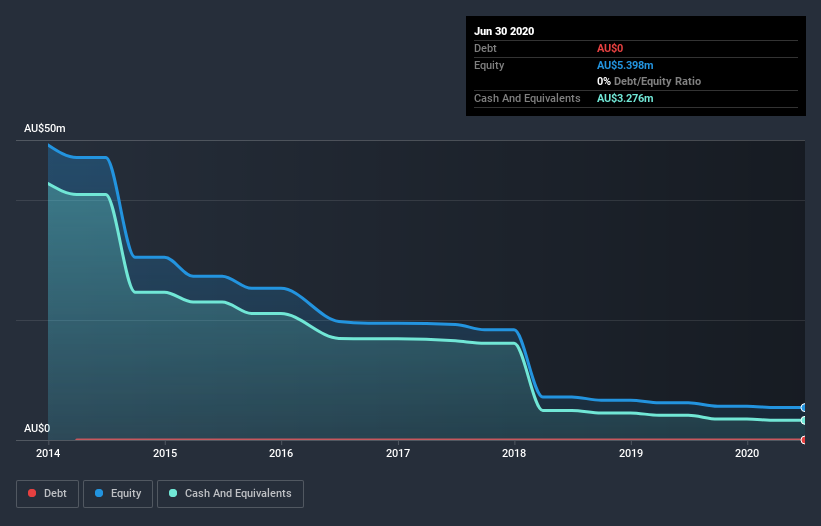Select the Debt endpoint marker at Jun 2020
This screenshot has height=526, width=821.
point(804,440)
